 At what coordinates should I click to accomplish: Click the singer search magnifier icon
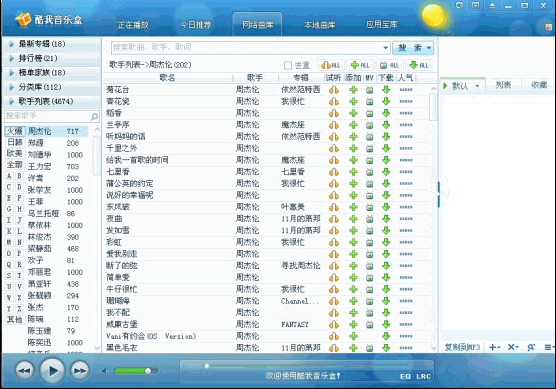tap(94, 116)
